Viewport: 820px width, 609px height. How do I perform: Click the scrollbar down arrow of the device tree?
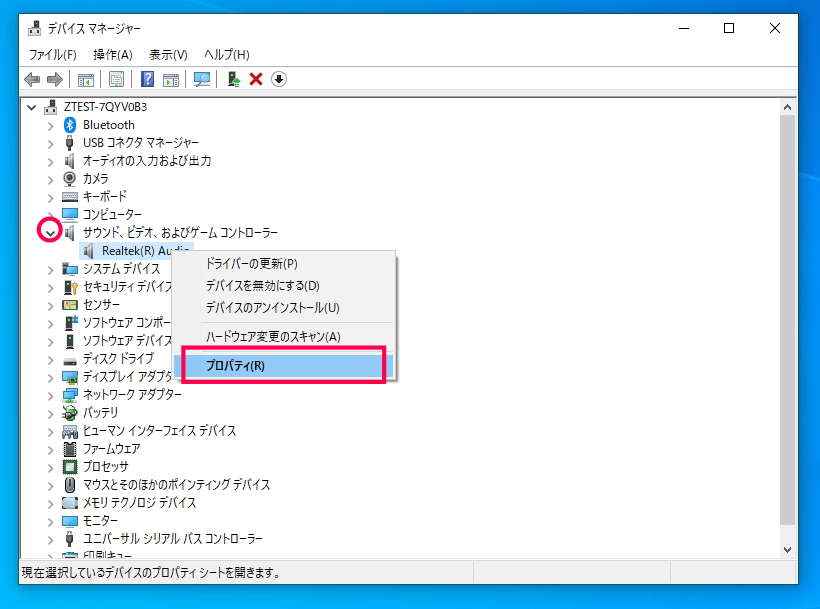788,549
